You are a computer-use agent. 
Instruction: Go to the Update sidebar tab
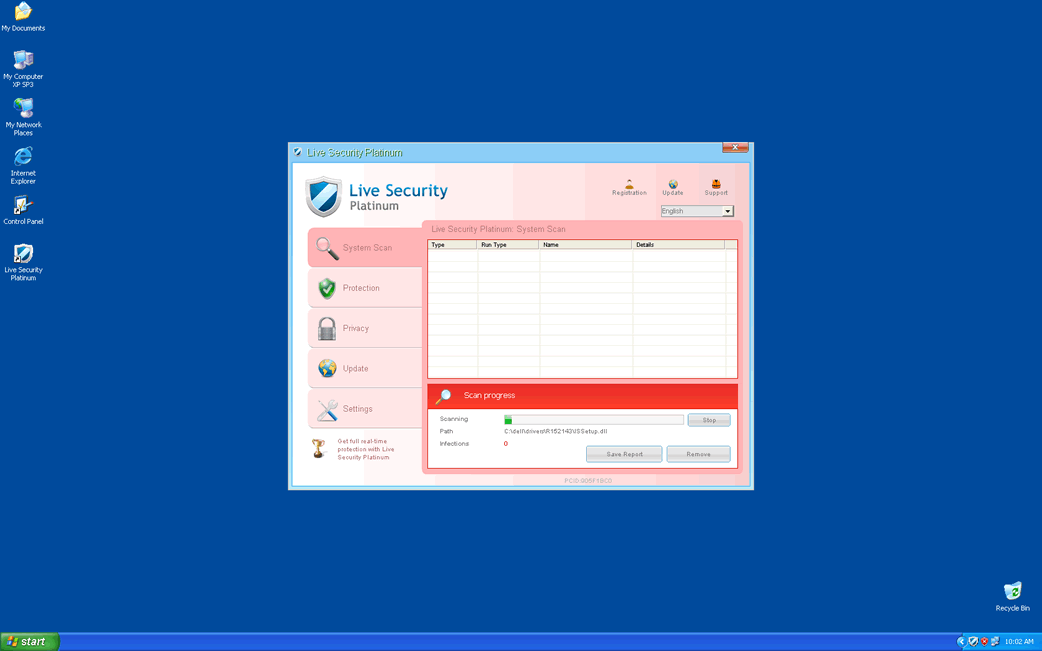click(x=365, y=369)
